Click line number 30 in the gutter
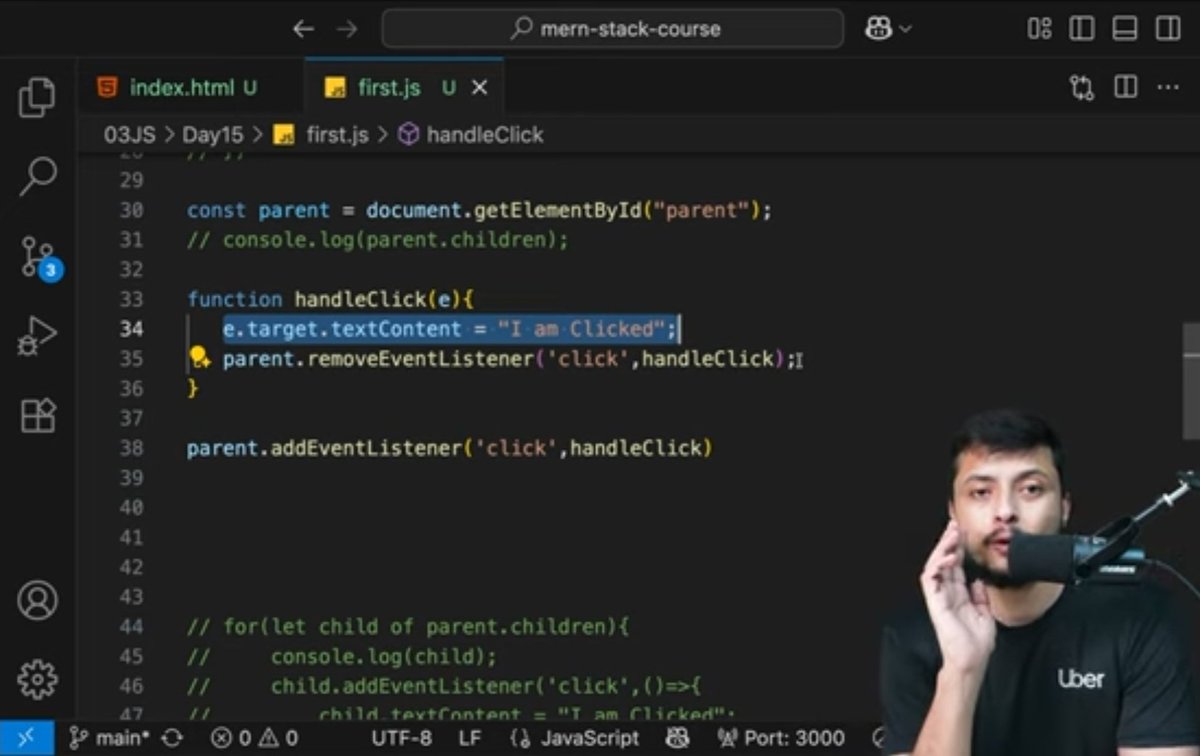The width and height of the screenshot is (1200, 756). tap(131, 211)
